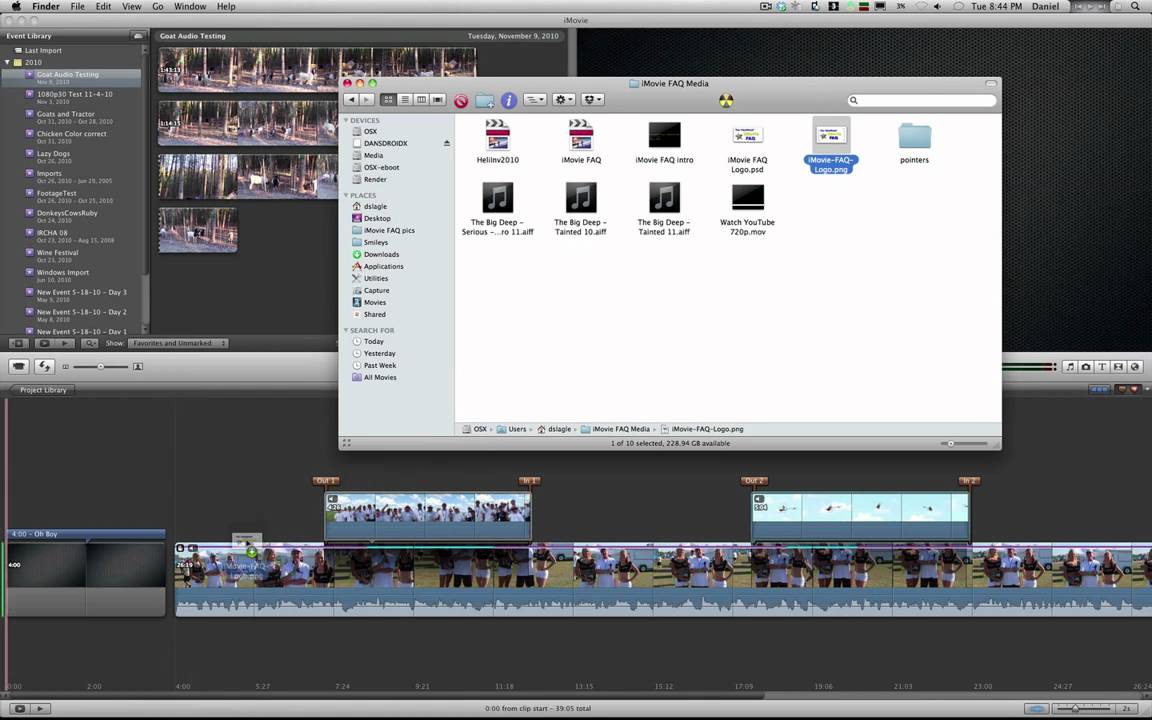Select the Watch YouTube 720p.mov file
Image resolution: width=1152 pixels, height=720 pixels.
pos(747,209)
